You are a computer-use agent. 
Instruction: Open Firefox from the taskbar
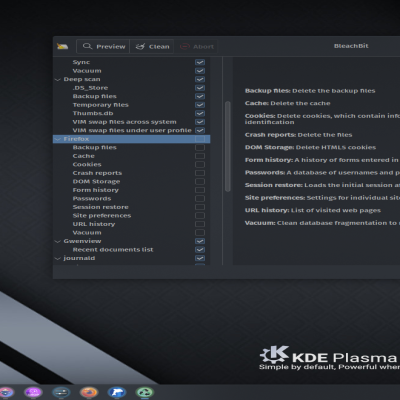[89, 392]
